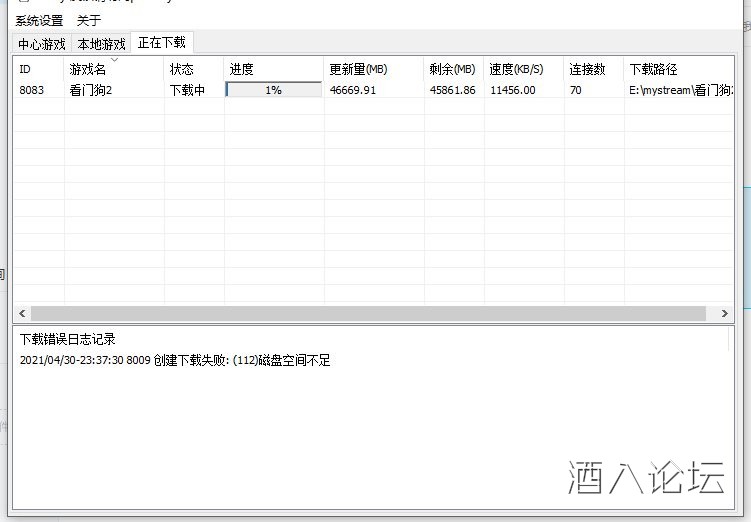Switch to the 本地游戏 tab
Image resolution: width=751 pixels, height=522 pixels.
point(101,44)
